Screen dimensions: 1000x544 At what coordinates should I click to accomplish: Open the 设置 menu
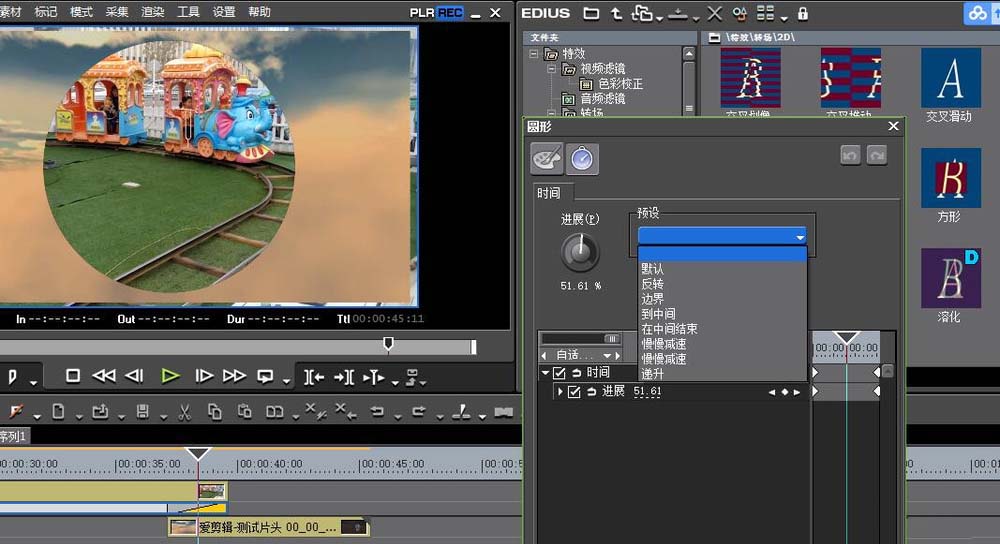coord(224,12)
